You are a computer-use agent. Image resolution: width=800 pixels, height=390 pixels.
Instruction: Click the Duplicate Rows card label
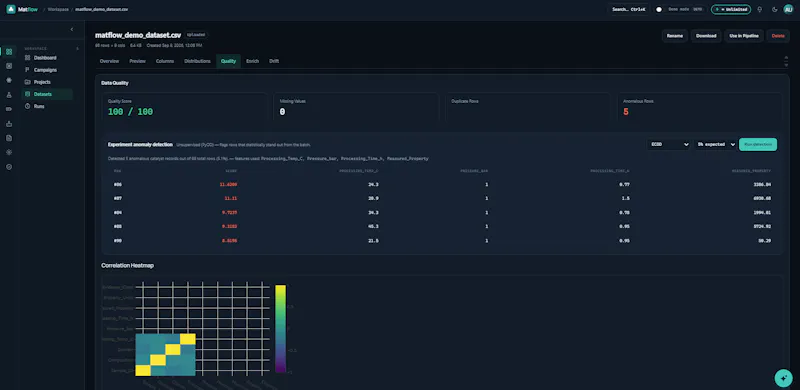tap(465, 101)
